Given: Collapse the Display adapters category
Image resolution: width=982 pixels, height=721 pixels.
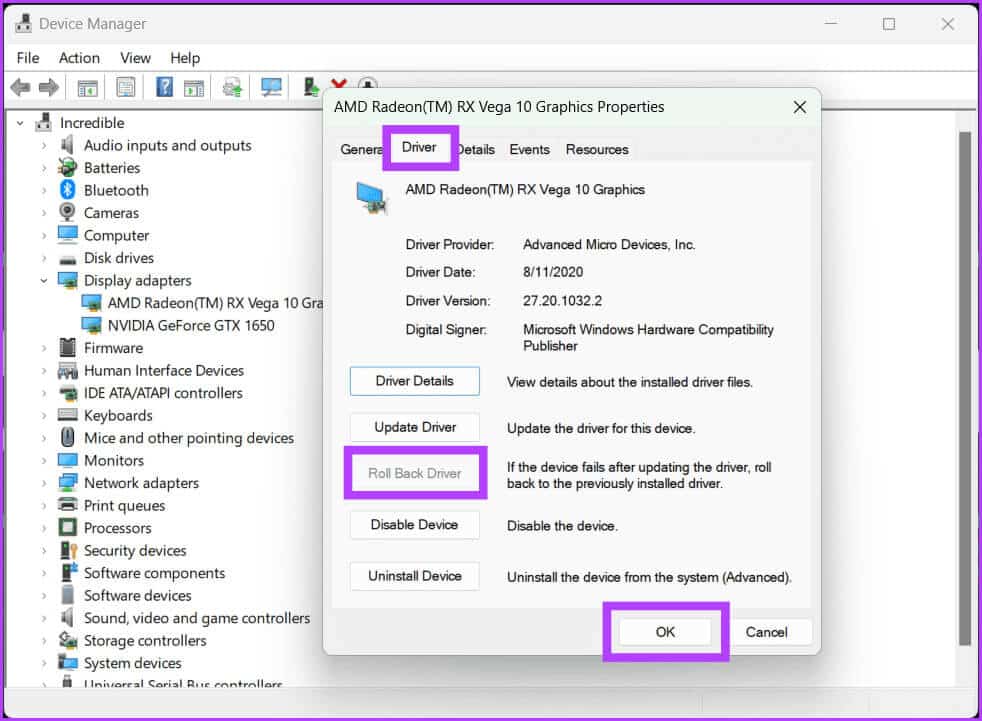Looking at the screenshot, I should (x=44, y=281).
